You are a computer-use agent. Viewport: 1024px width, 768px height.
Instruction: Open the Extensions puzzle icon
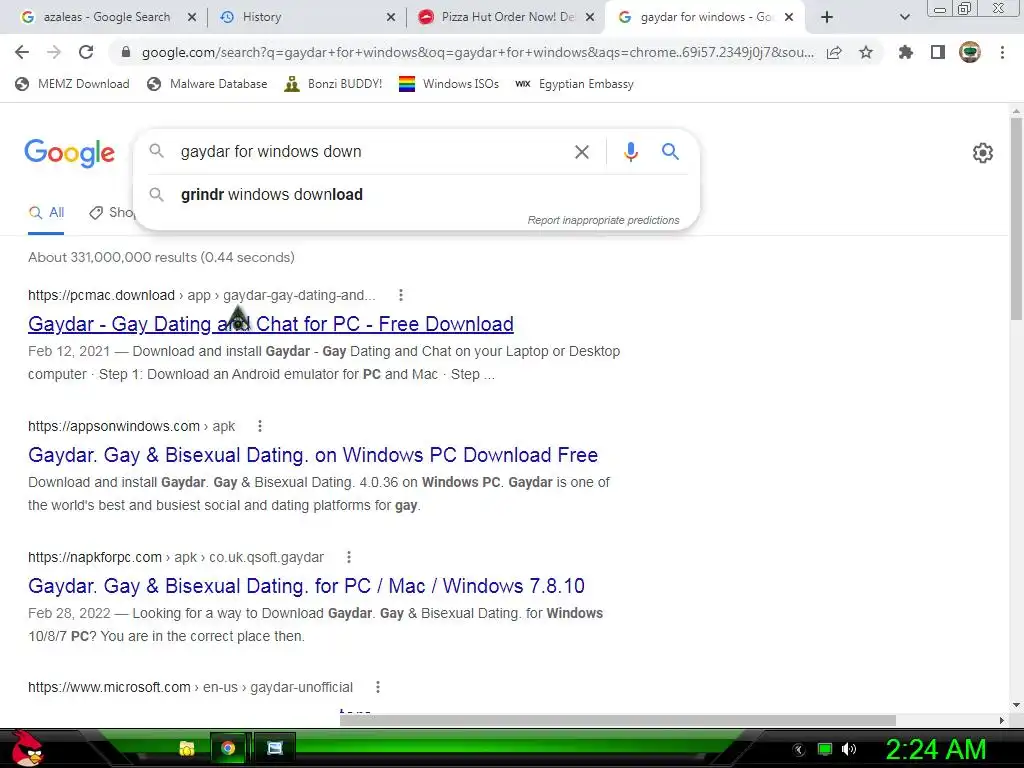point(906,52)
